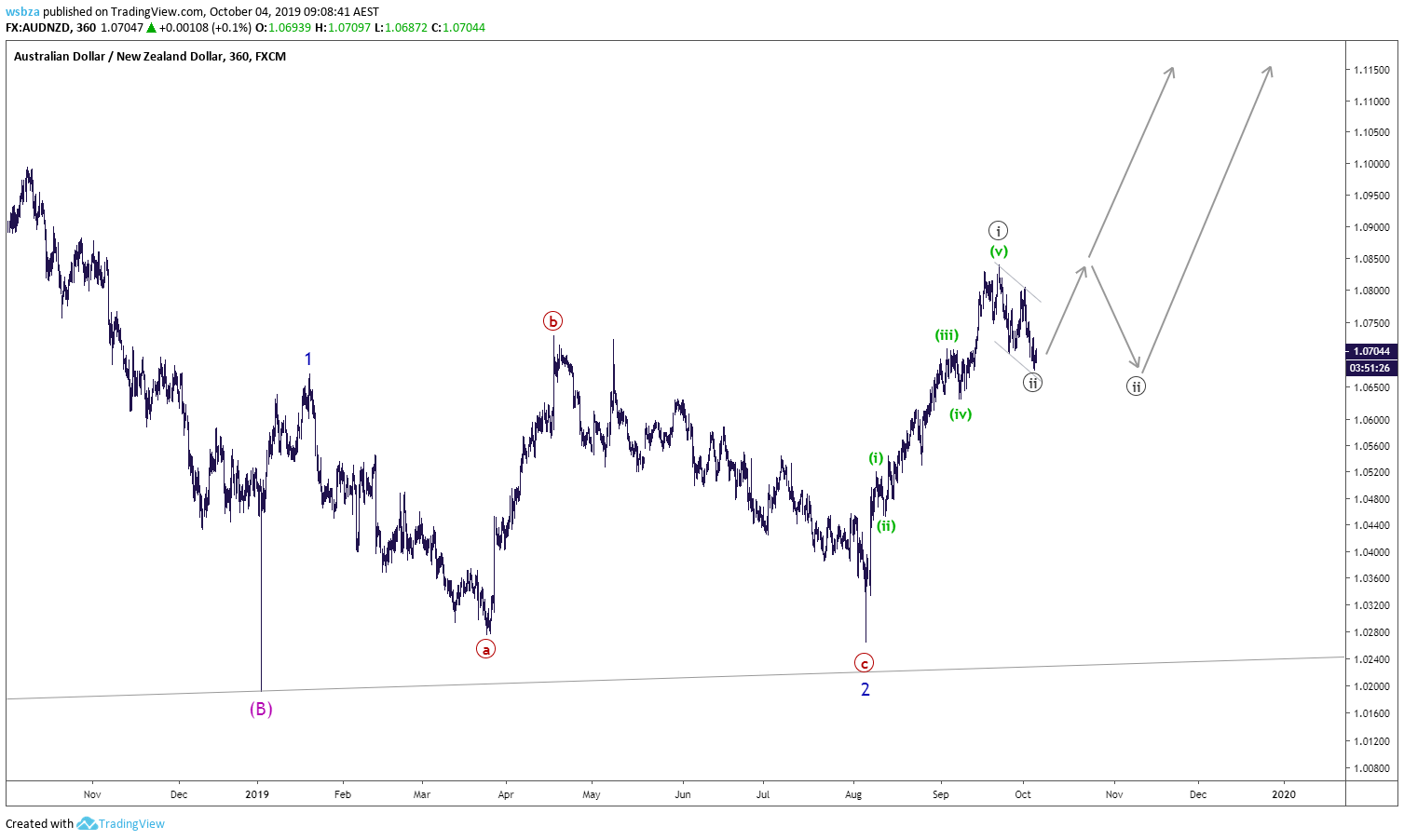
Task: Click the 1.10000 price axis label
Action: (1371, 164)
